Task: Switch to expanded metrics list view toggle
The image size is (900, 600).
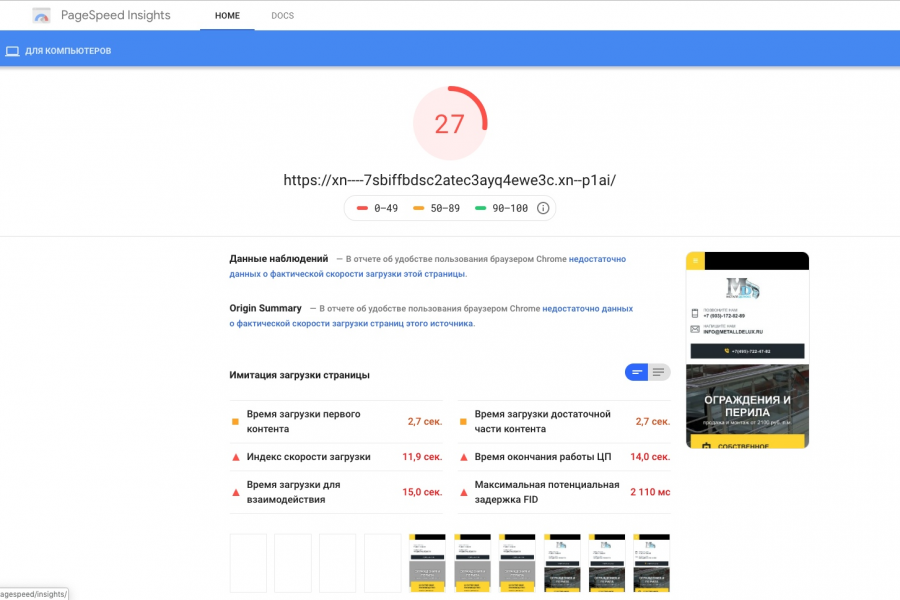Action: [659, 372]
